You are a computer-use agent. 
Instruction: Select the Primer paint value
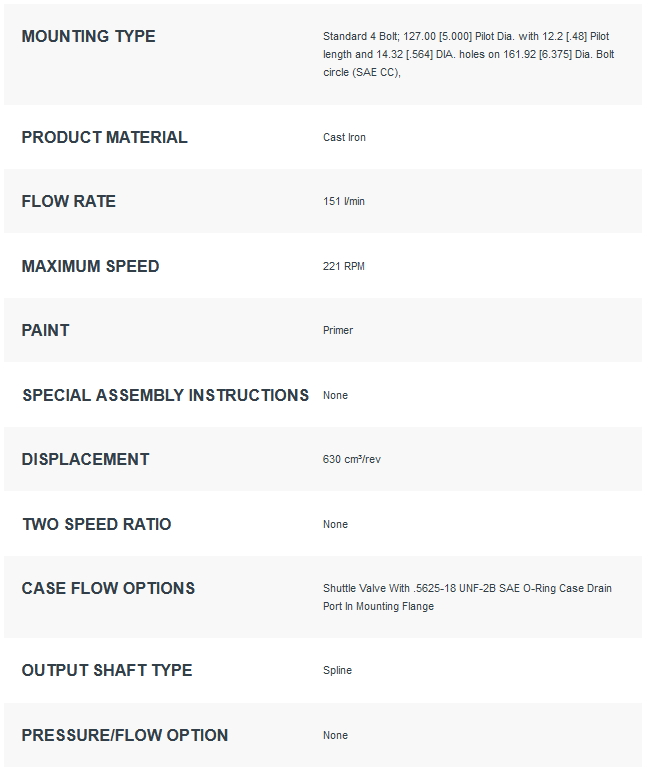(338, 331)
